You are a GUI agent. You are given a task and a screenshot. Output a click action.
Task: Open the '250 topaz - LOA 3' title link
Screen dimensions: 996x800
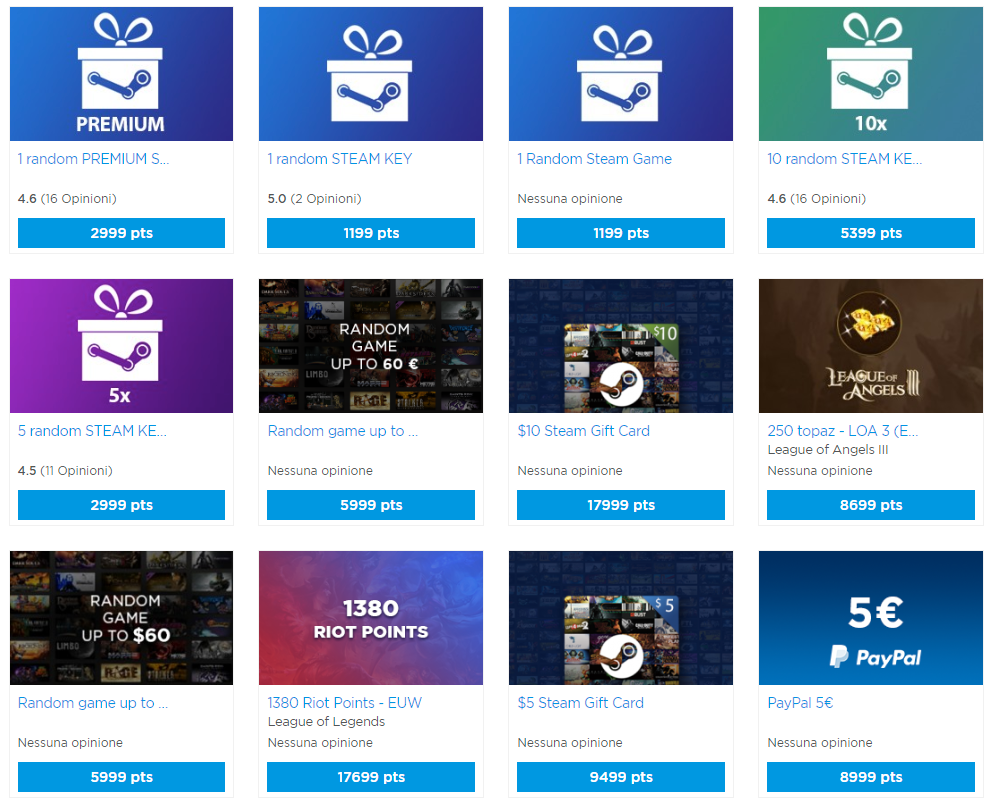tap(842, 431)
